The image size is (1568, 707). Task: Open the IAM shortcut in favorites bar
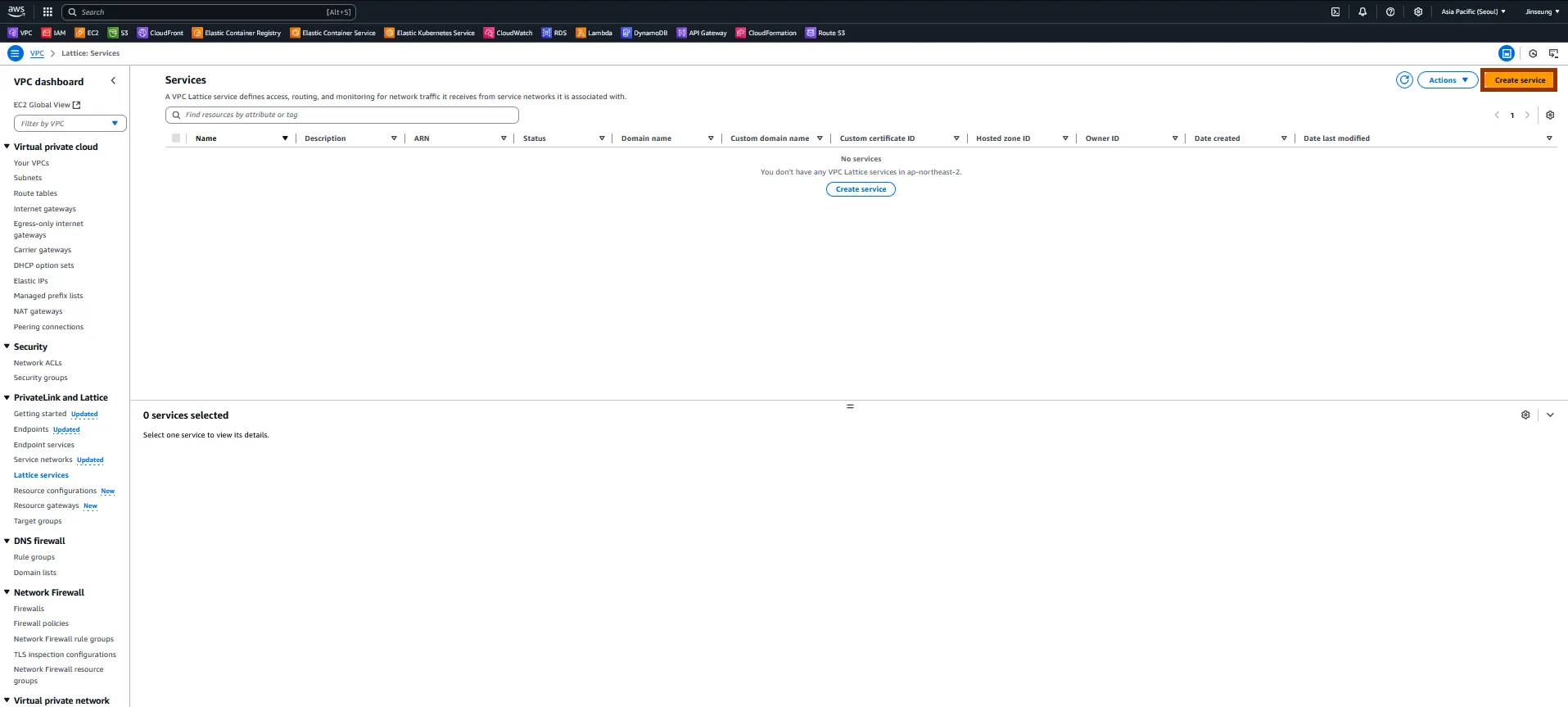[53, 33]
